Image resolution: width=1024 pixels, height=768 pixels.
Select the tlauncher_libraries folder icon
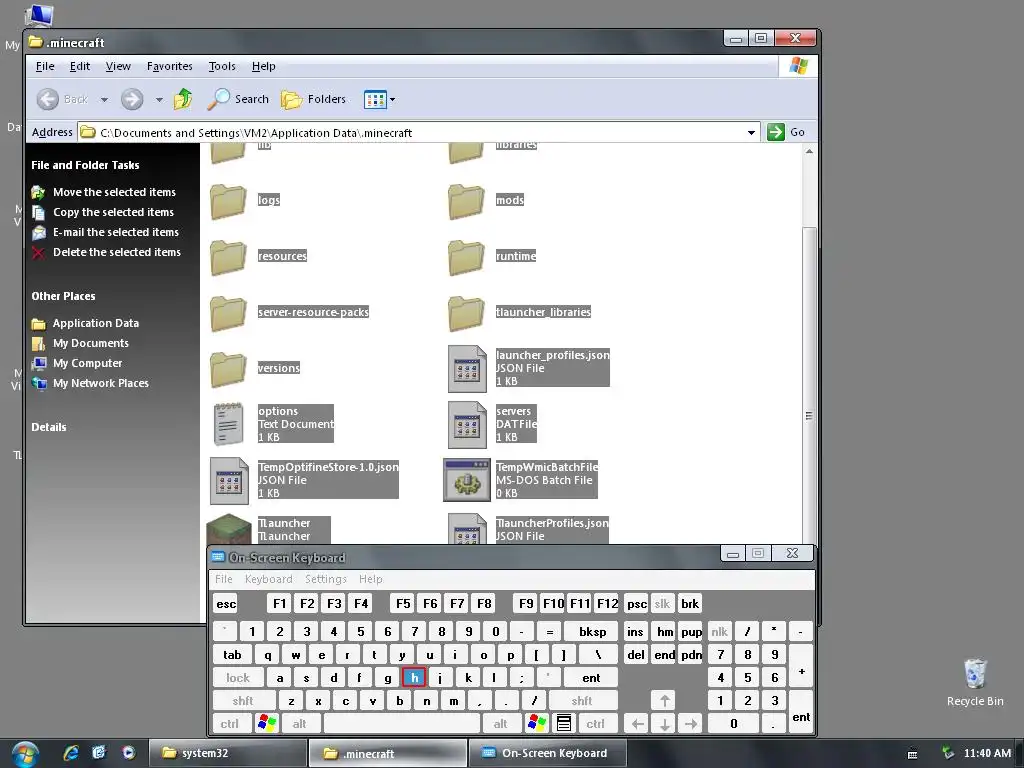(466, 313)
